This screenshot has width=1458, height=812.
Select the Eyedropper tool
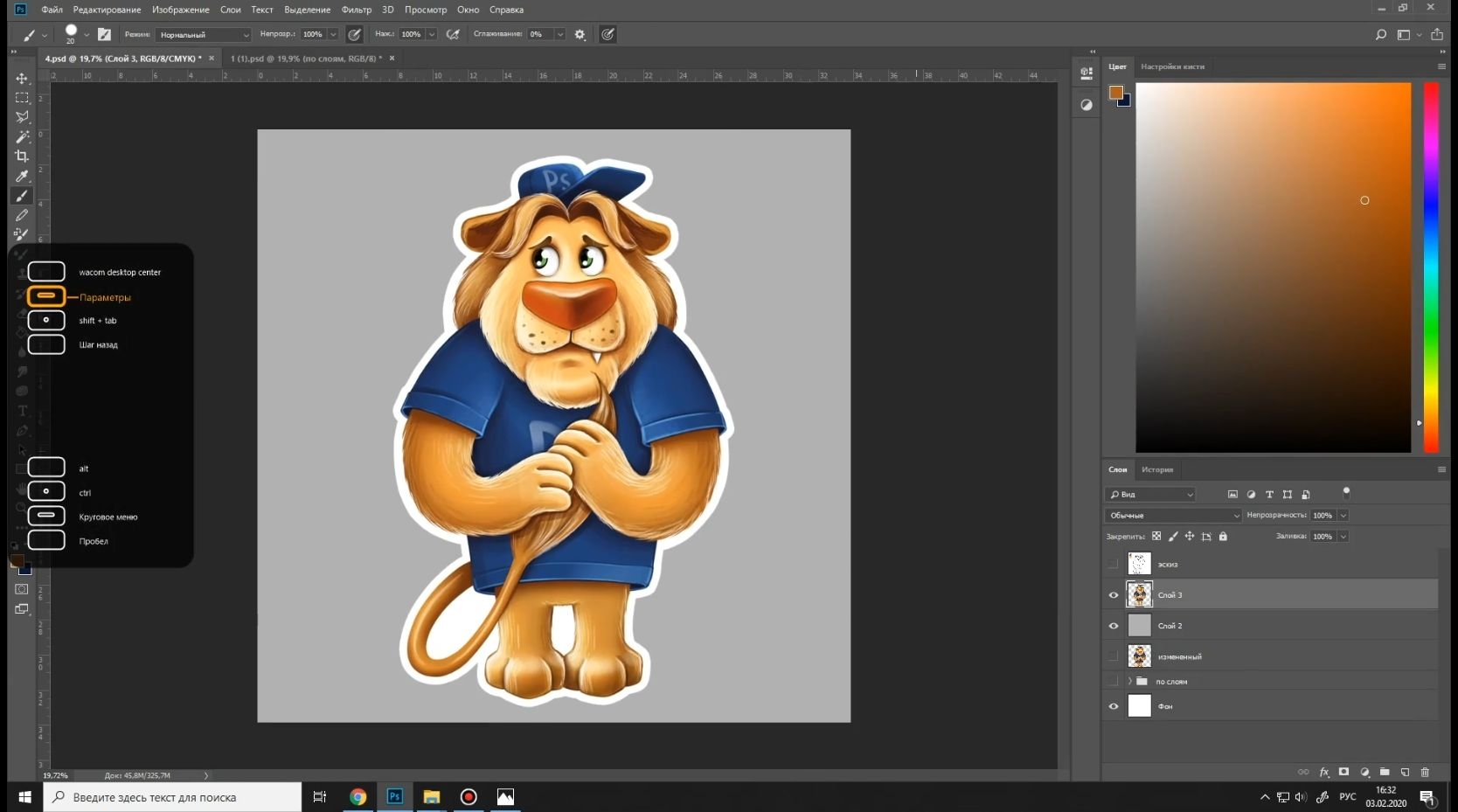point(22,176)
